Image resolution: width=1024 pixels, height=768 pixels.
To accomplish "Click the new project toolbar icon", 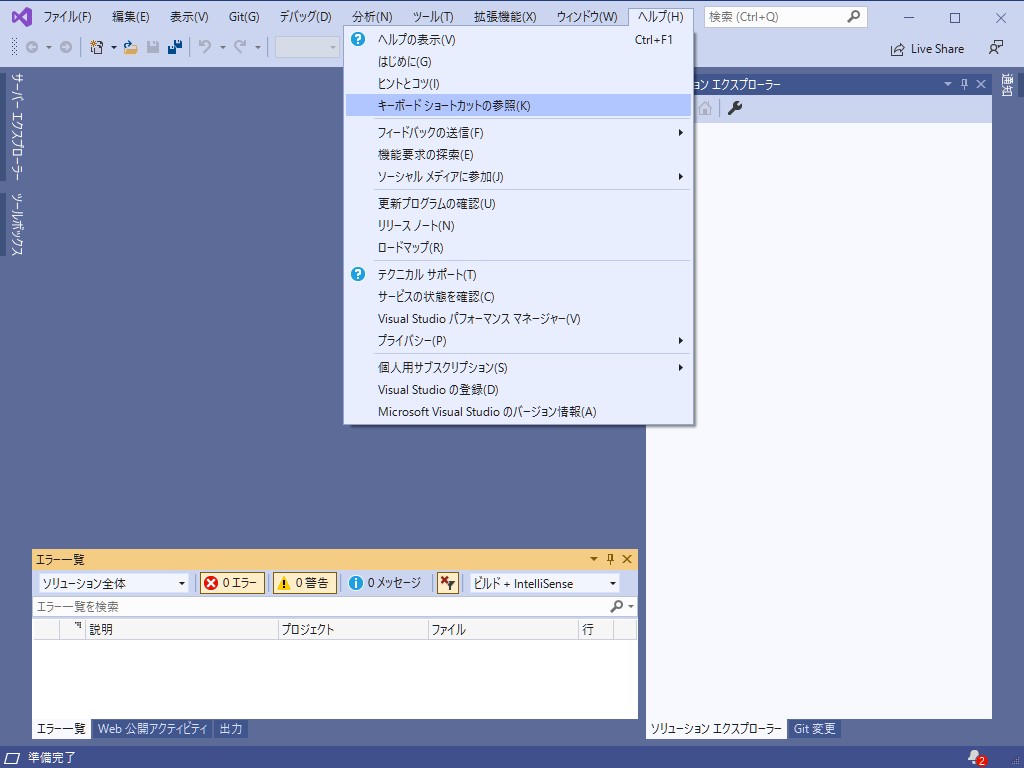I will (x=97, y=47).
